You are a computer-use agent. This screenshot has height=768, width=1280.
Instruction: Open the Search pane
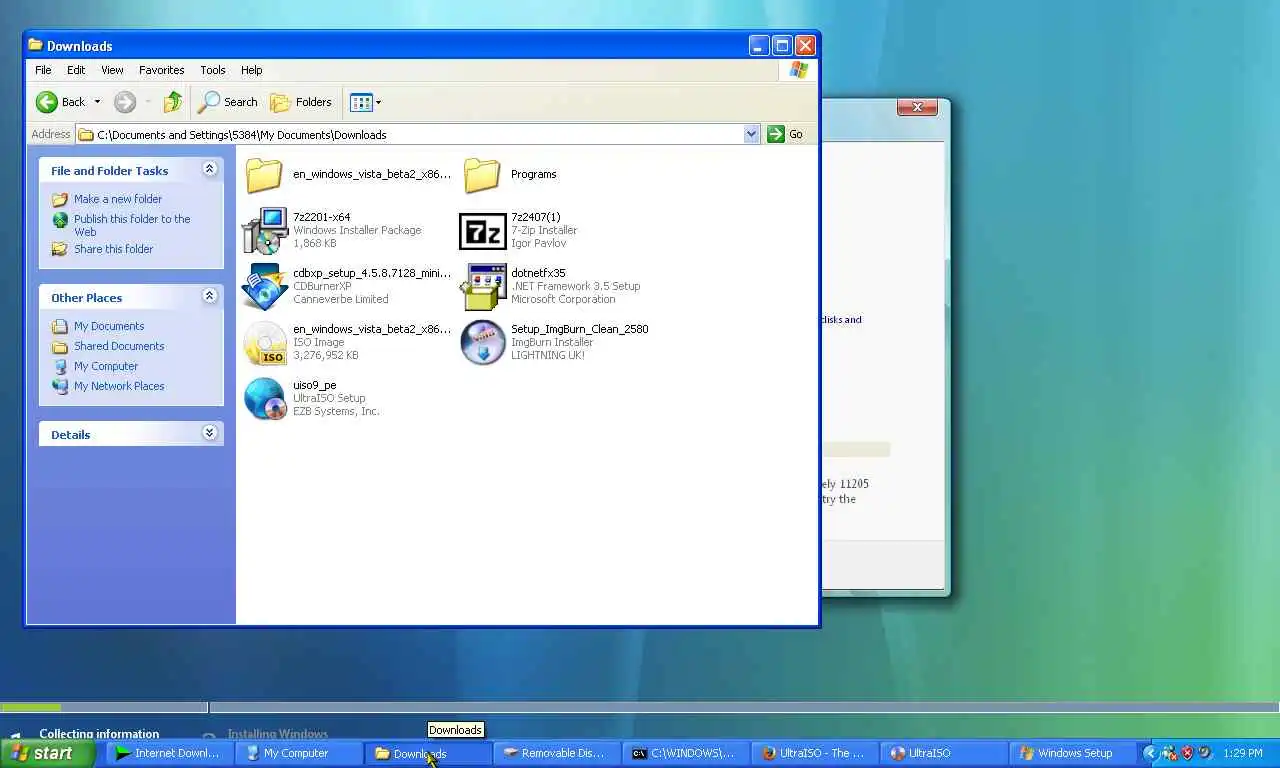[228, 102]
